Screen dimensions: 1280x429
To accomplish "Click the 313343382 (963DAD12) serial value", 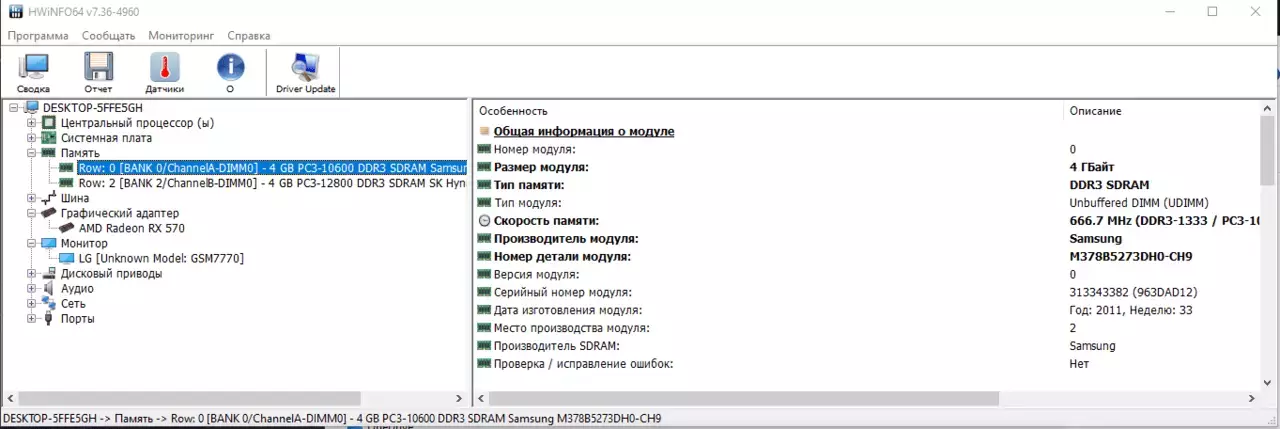I will (1133, 293).
